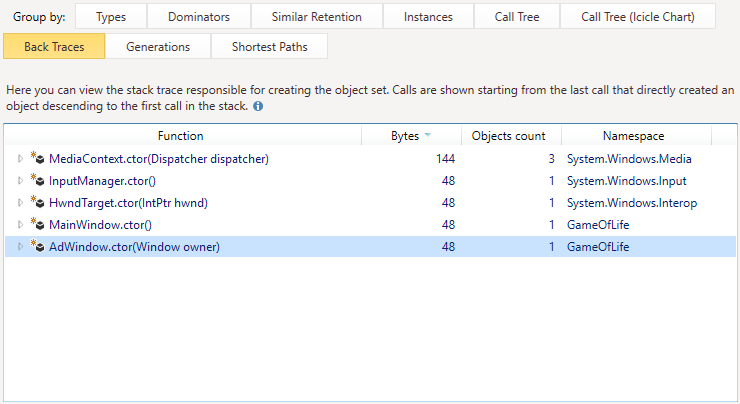740x404 pixels.
Task: Click the info icon after the description text
Action: 258,105
